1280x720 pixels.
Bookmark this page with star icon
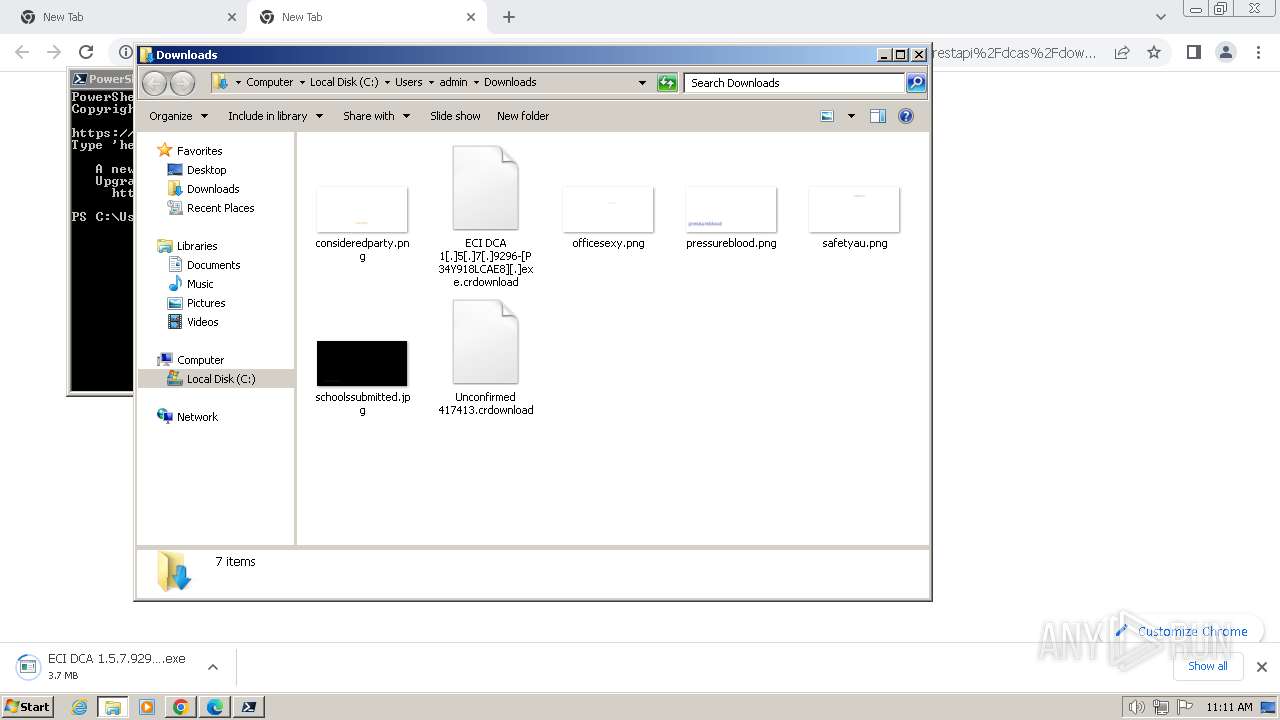coord(1154,52)
